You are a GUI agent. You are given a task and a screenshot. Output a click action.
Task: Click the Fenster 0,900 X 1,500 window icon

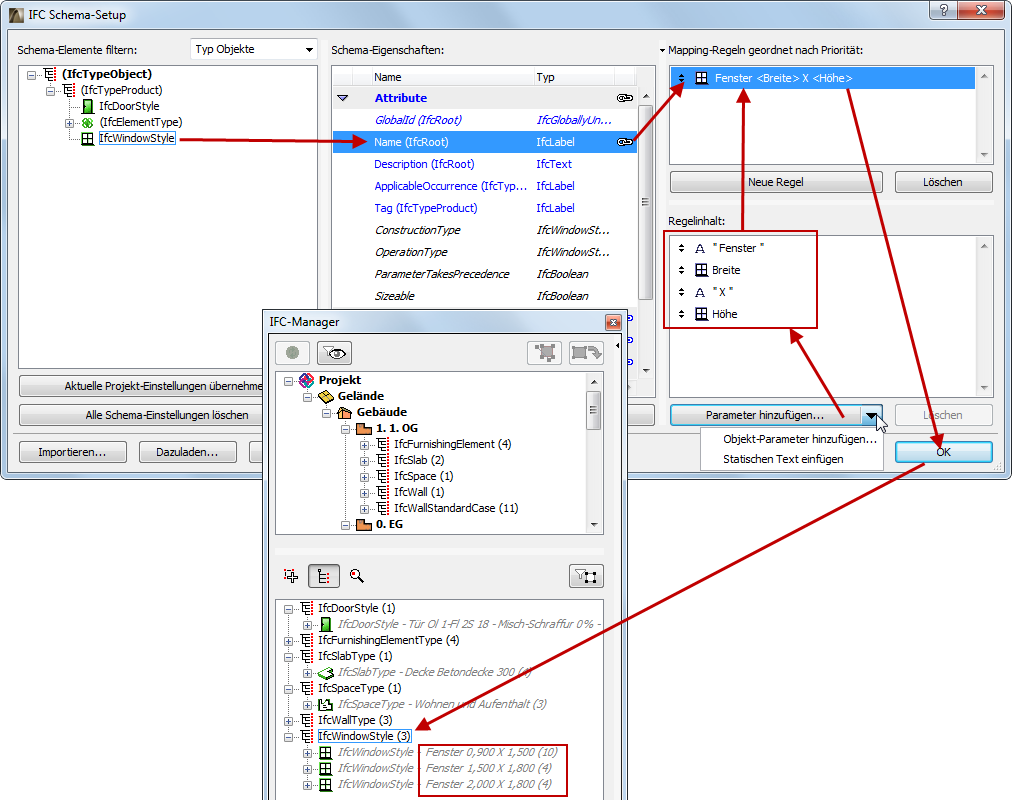coord(326,752)
